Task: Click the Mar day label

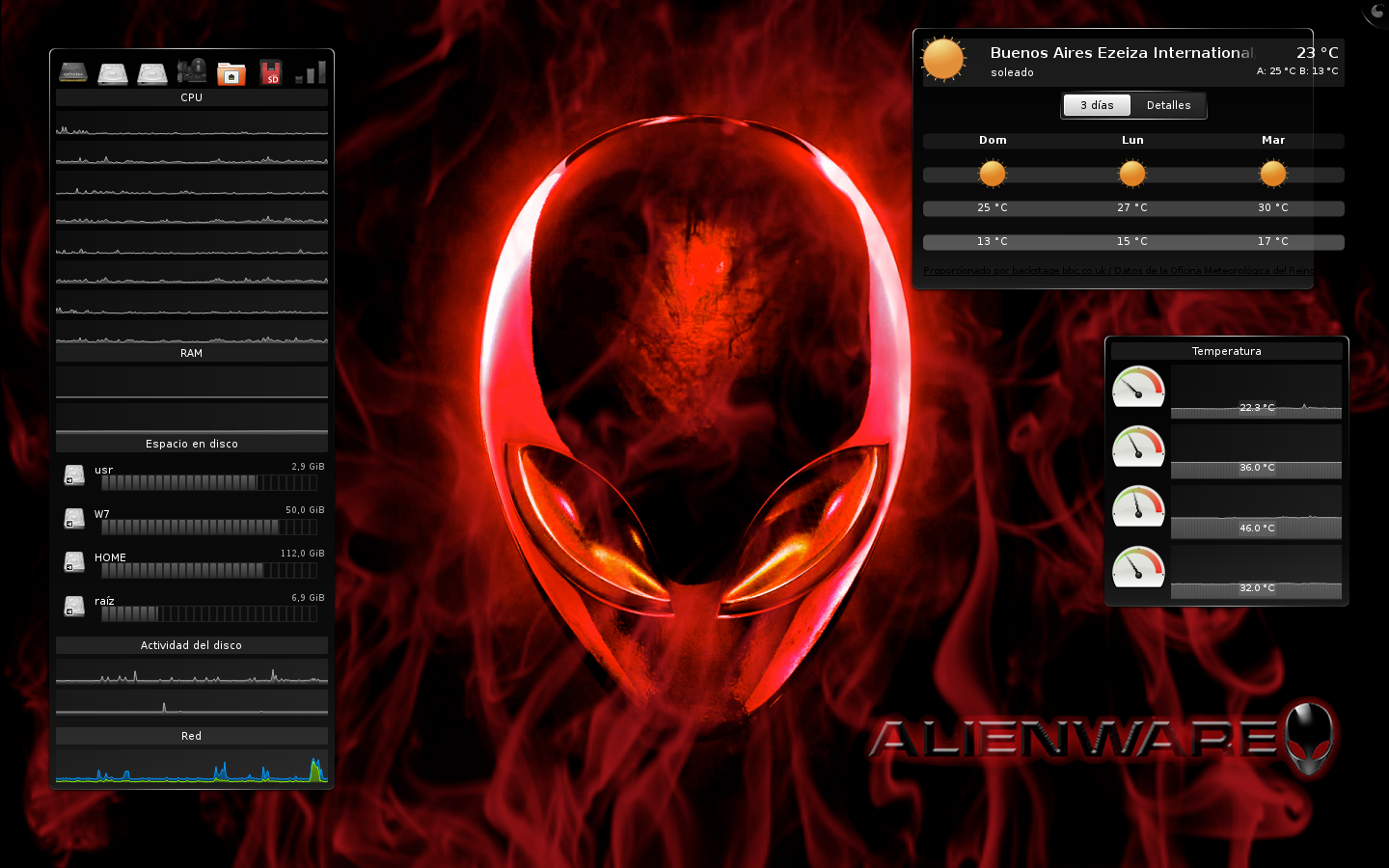Action: click(x=1273, y=140)
